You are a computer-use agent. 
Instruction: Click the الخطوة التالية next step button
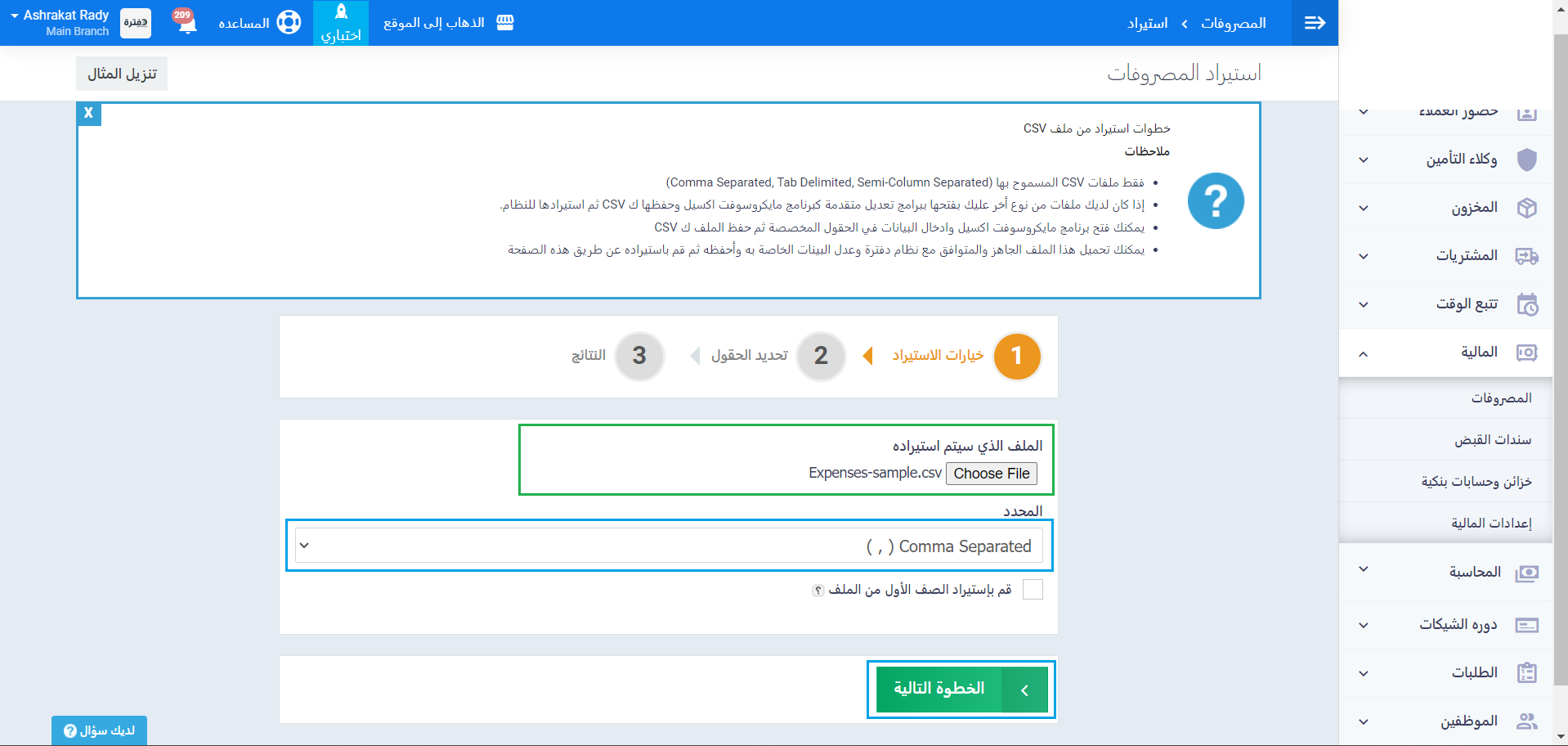click(x=961, y=689)
